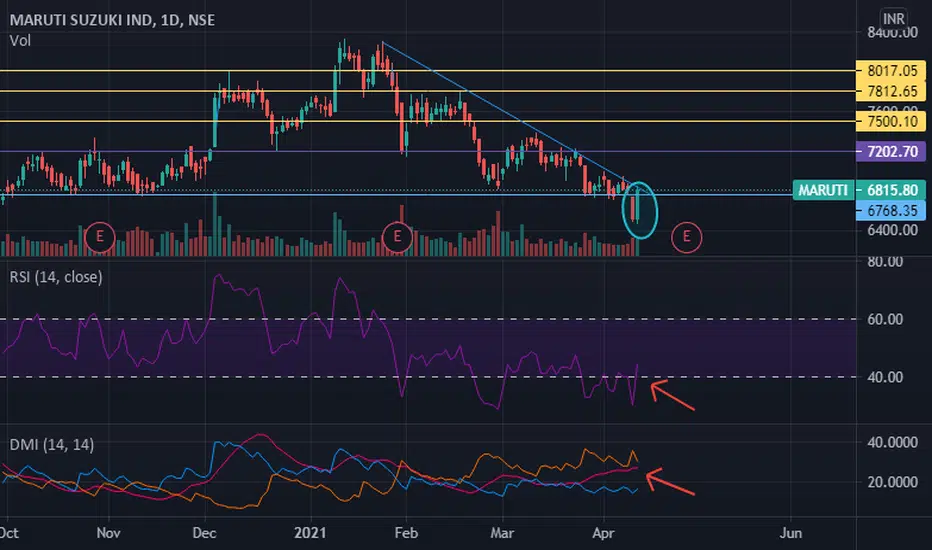Click the Vol indicator label
Screen dimensions: 932x550
click(20, 40)
